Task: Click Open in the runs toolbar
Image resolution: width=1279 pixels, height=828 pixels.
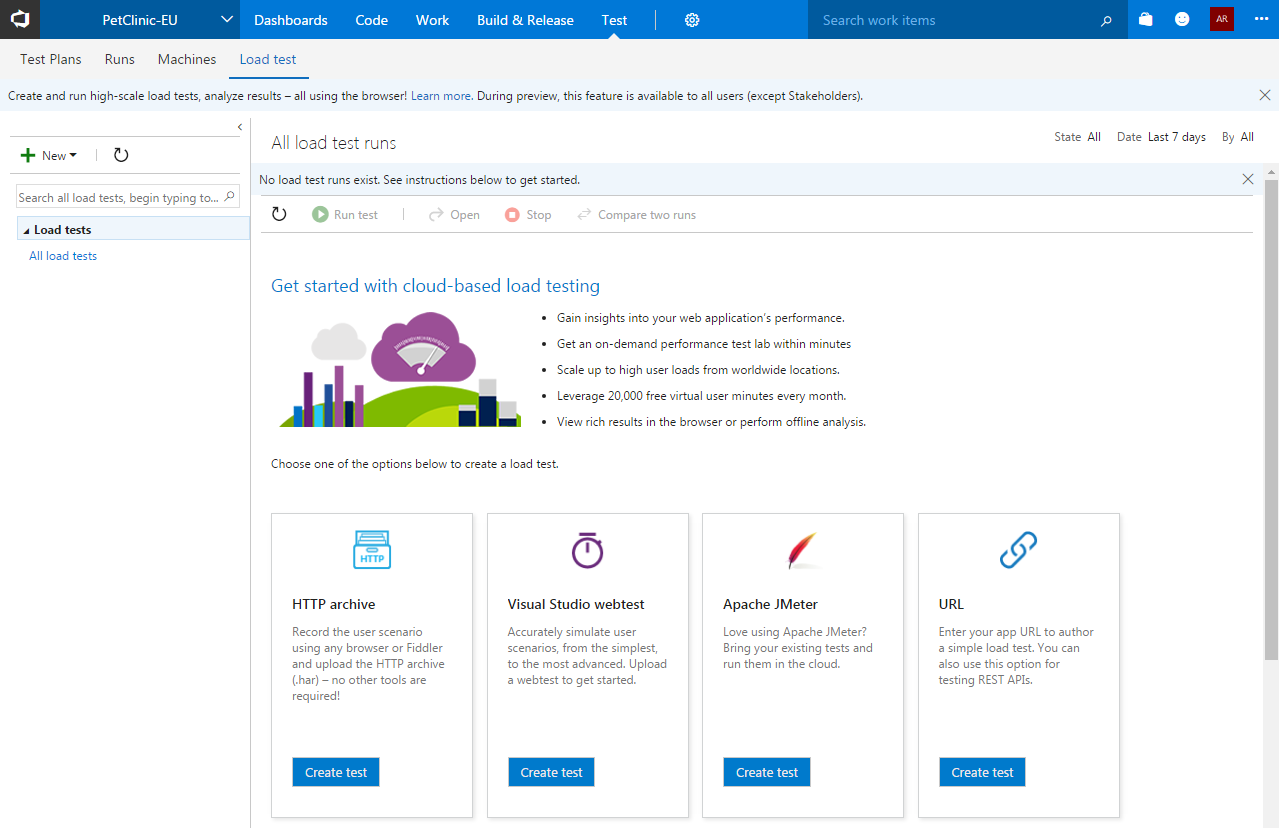Action: point(454,214)
